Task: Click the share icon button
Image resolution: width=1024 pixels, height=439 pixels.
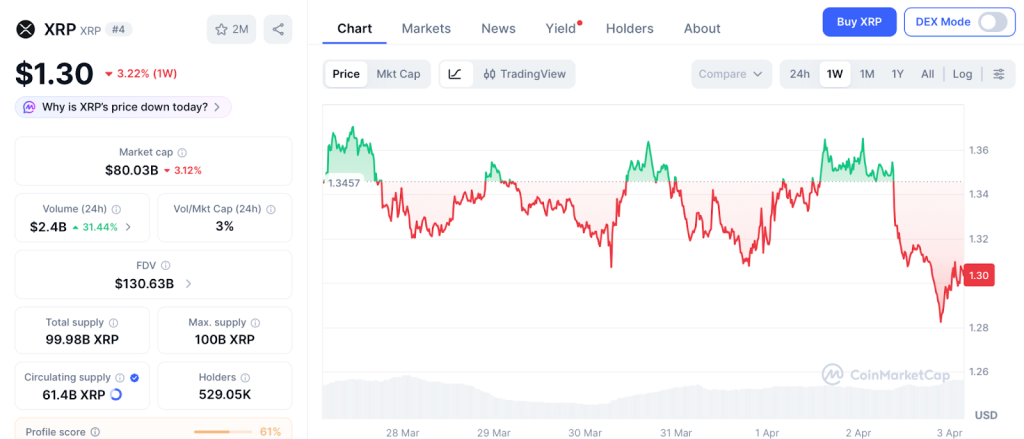Action: click(x=277, y=29)
